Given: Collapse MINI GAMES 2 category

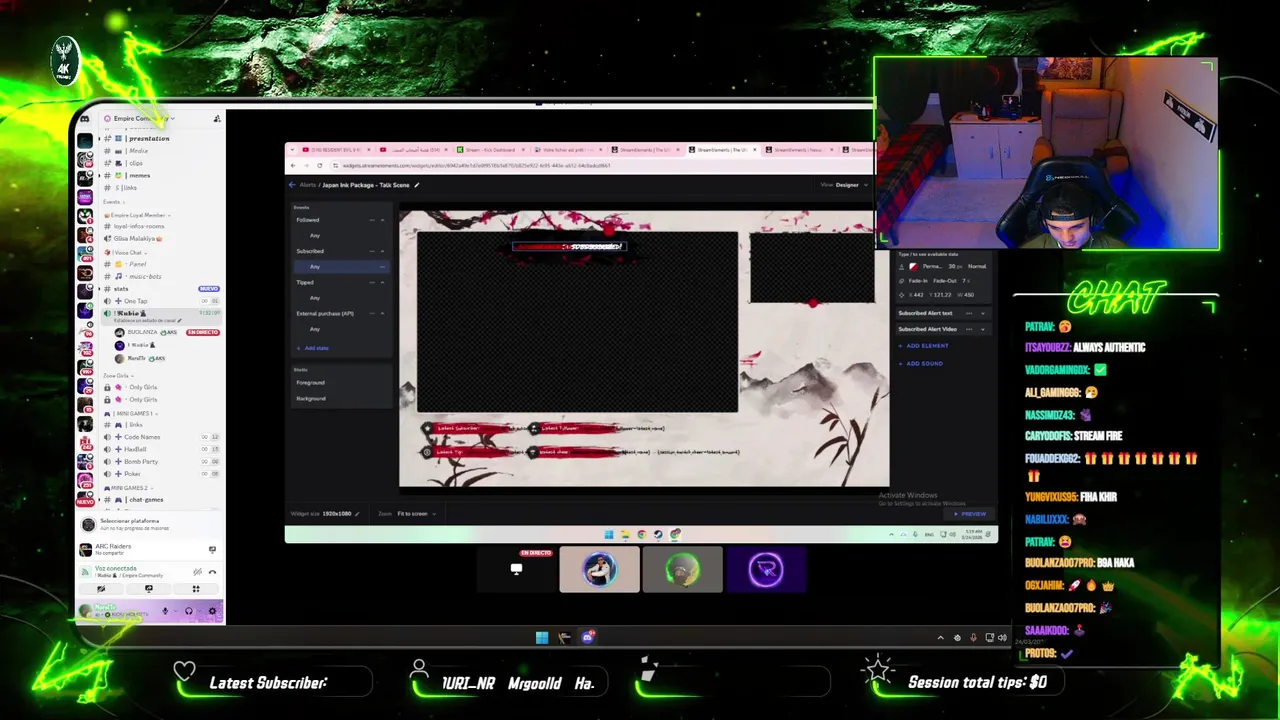Looking at the screenshot, I should point(128,488).
